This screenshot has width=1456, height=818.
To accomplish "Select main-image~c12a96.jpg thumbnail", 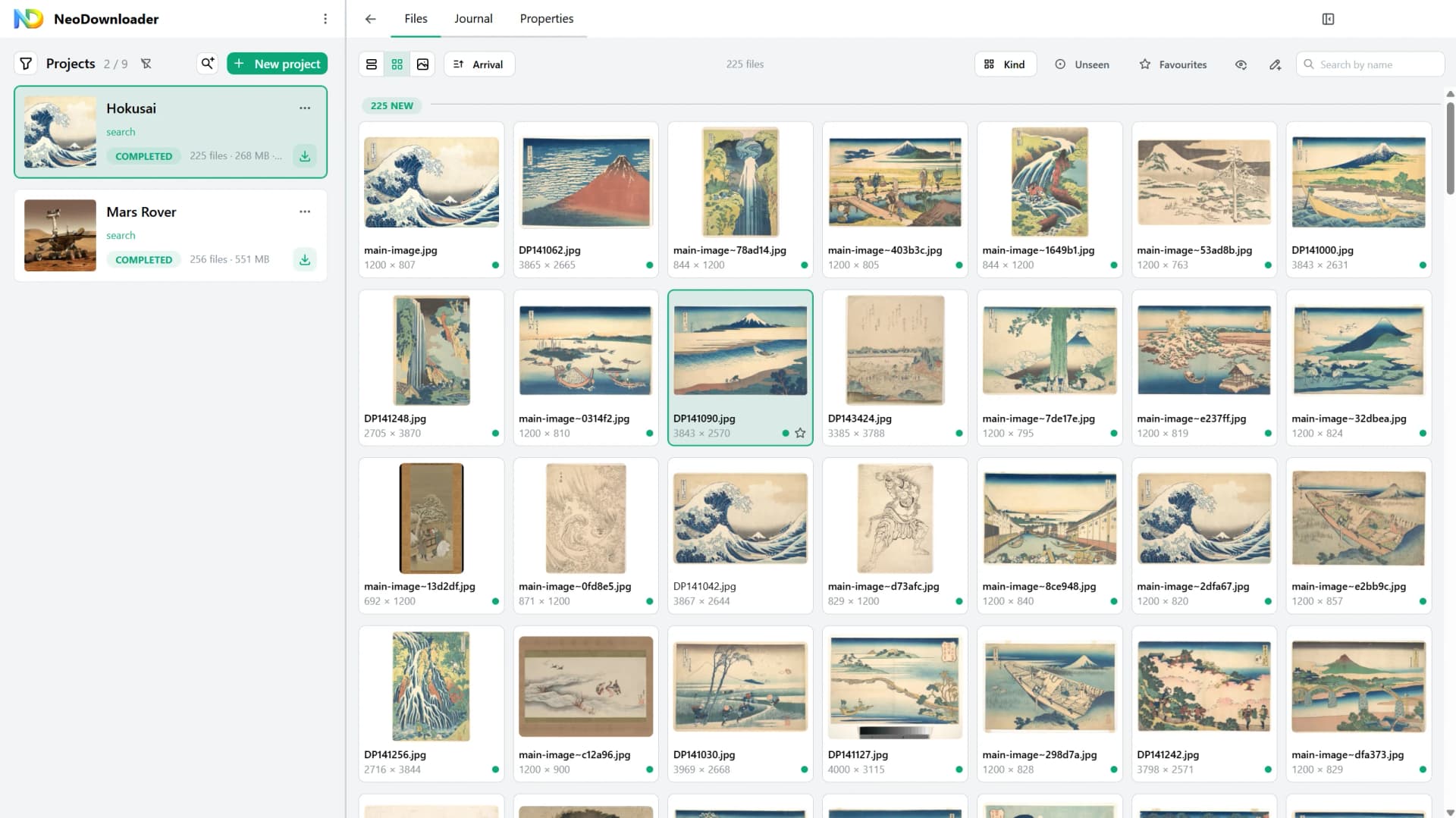I will click(x=586, y=687).
